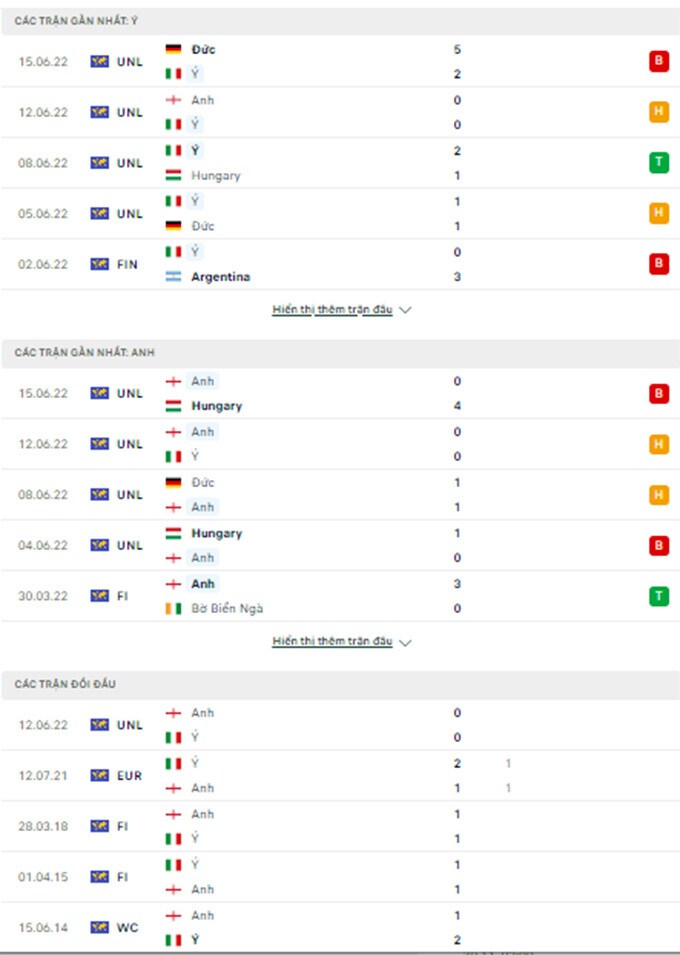Click the red B badge for Ý vs Argentina
The width and height of the screenshot is (680, 955).
658,264
